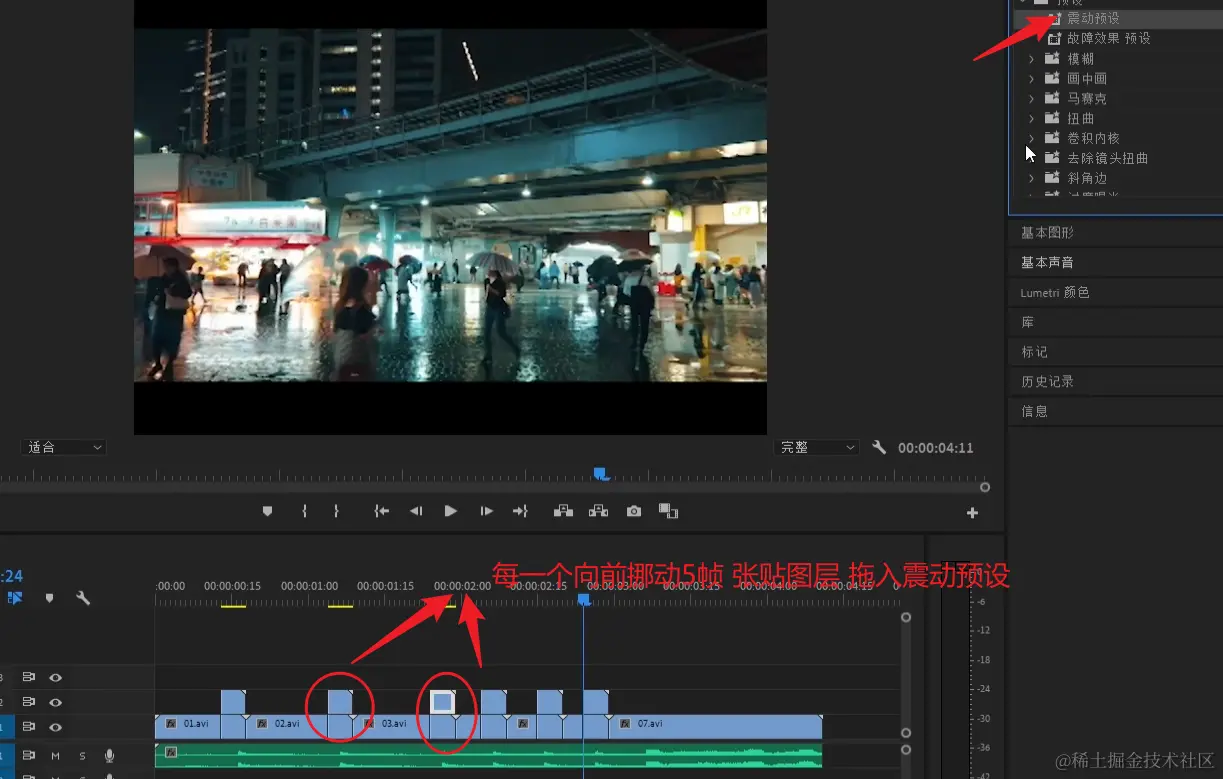
Task: Expand the 马赛克 effects folder
Action: tap(1031, 99)
